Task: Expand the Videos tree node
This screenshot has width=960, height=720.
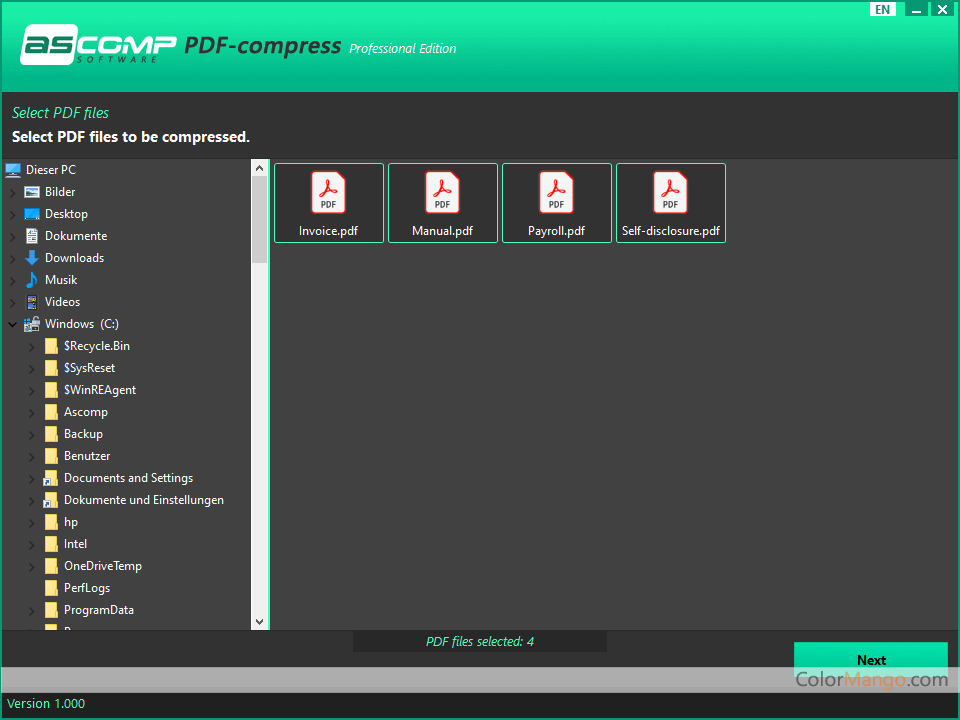Action: tap(12, 303)
